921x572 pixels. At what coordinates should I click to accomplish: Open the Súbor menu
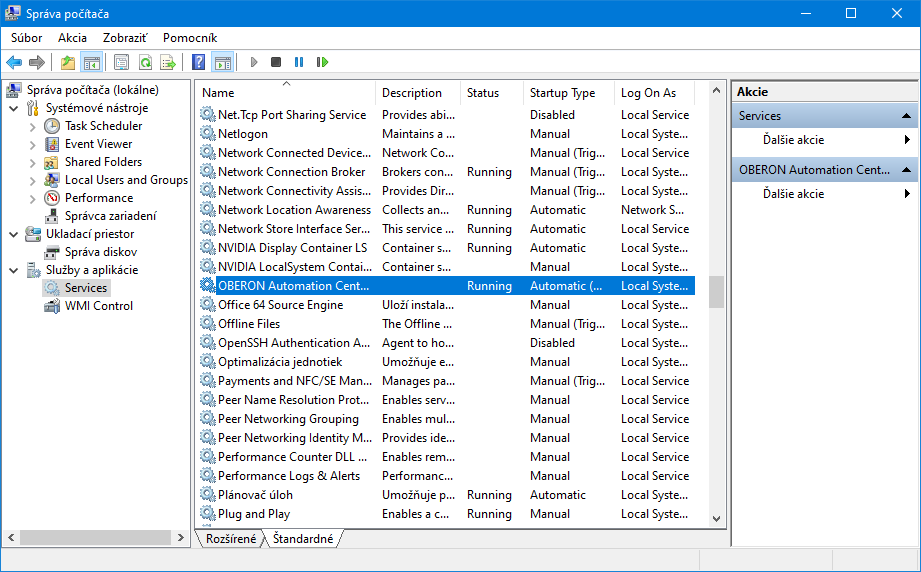point(26,38)
